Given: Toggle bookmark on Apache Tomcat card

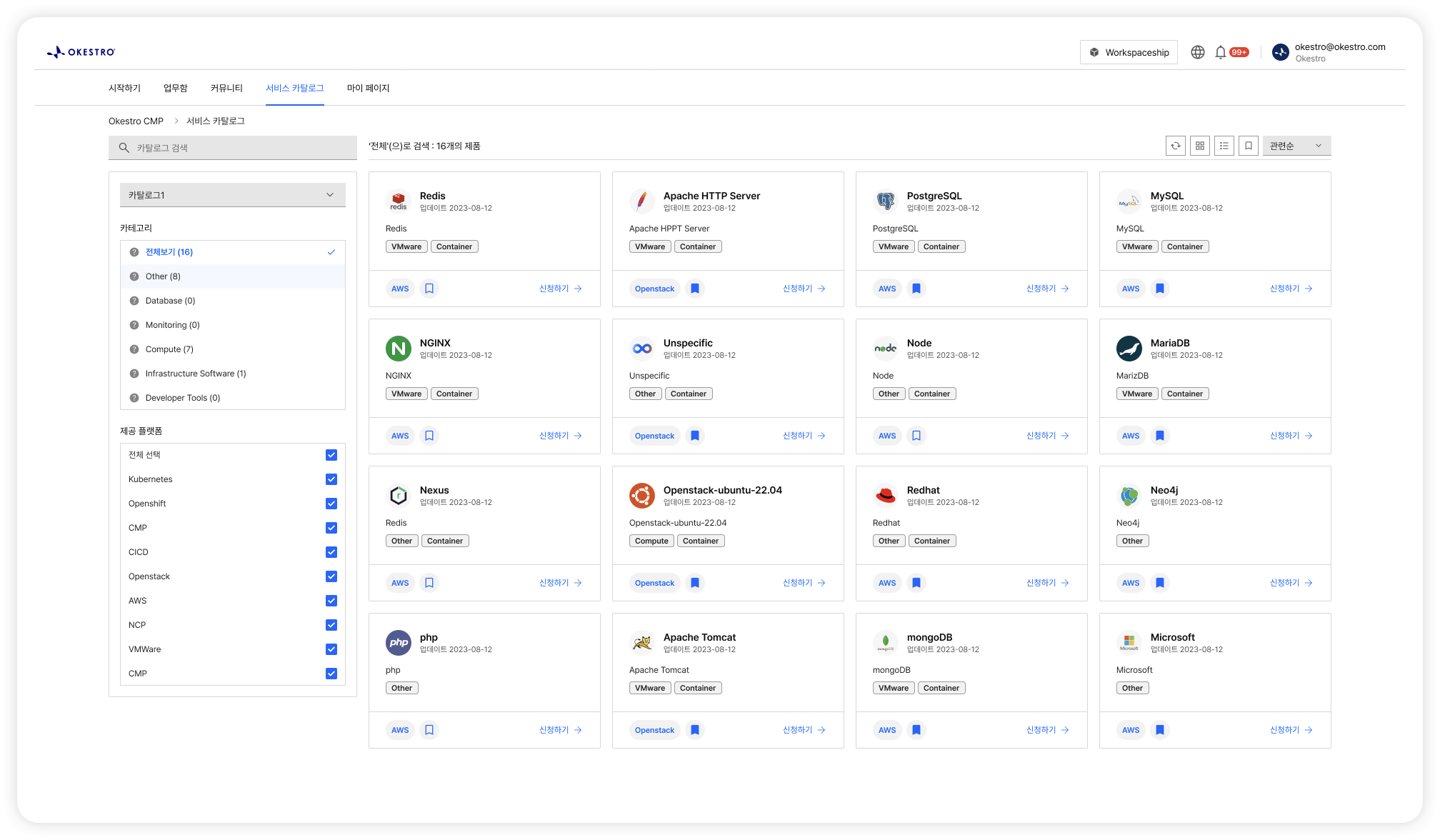Looking at the screenshot, I should click(x=695, y=730).
